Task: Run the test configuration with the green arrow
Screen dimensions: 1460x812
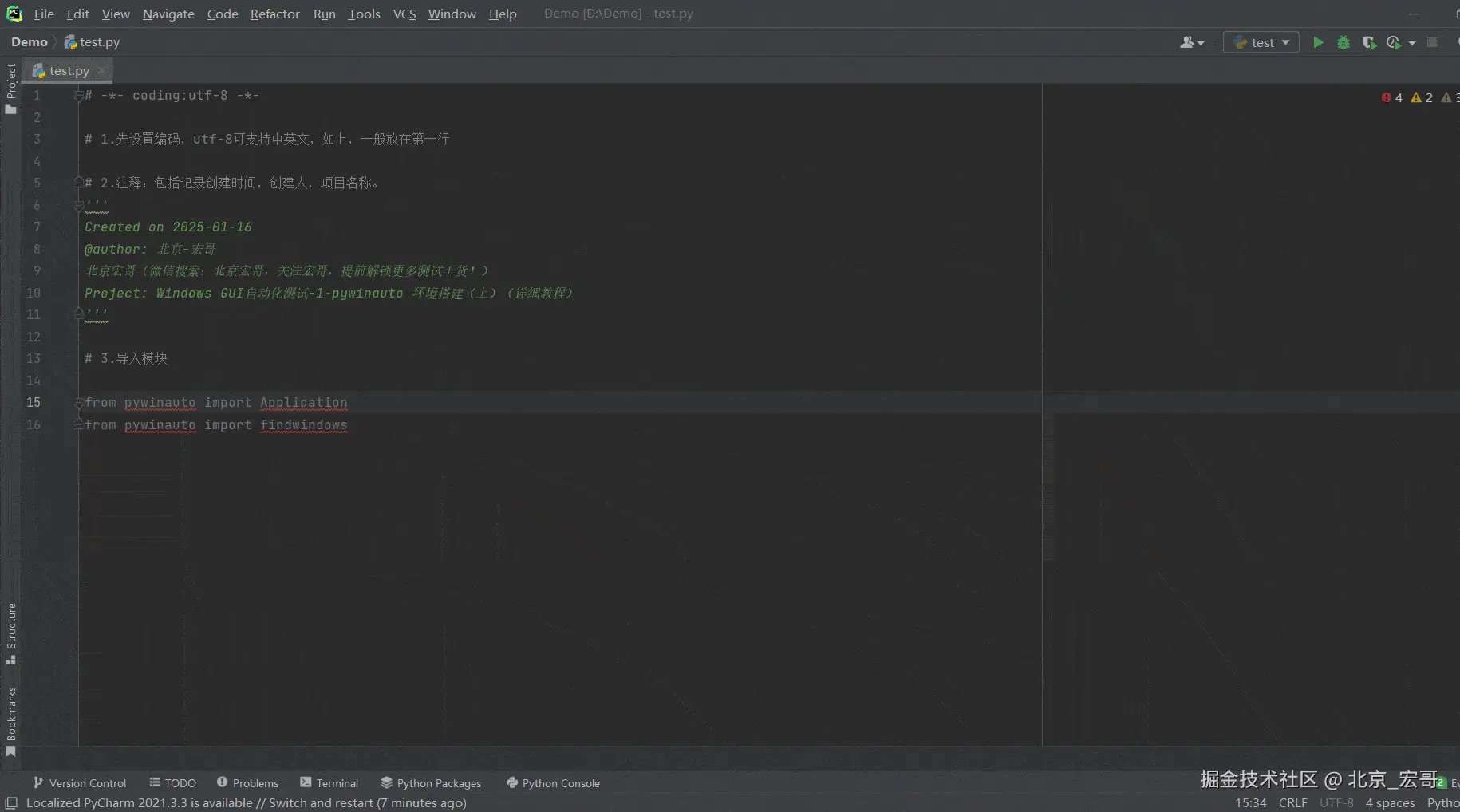Action: (x=1318, y=42)
